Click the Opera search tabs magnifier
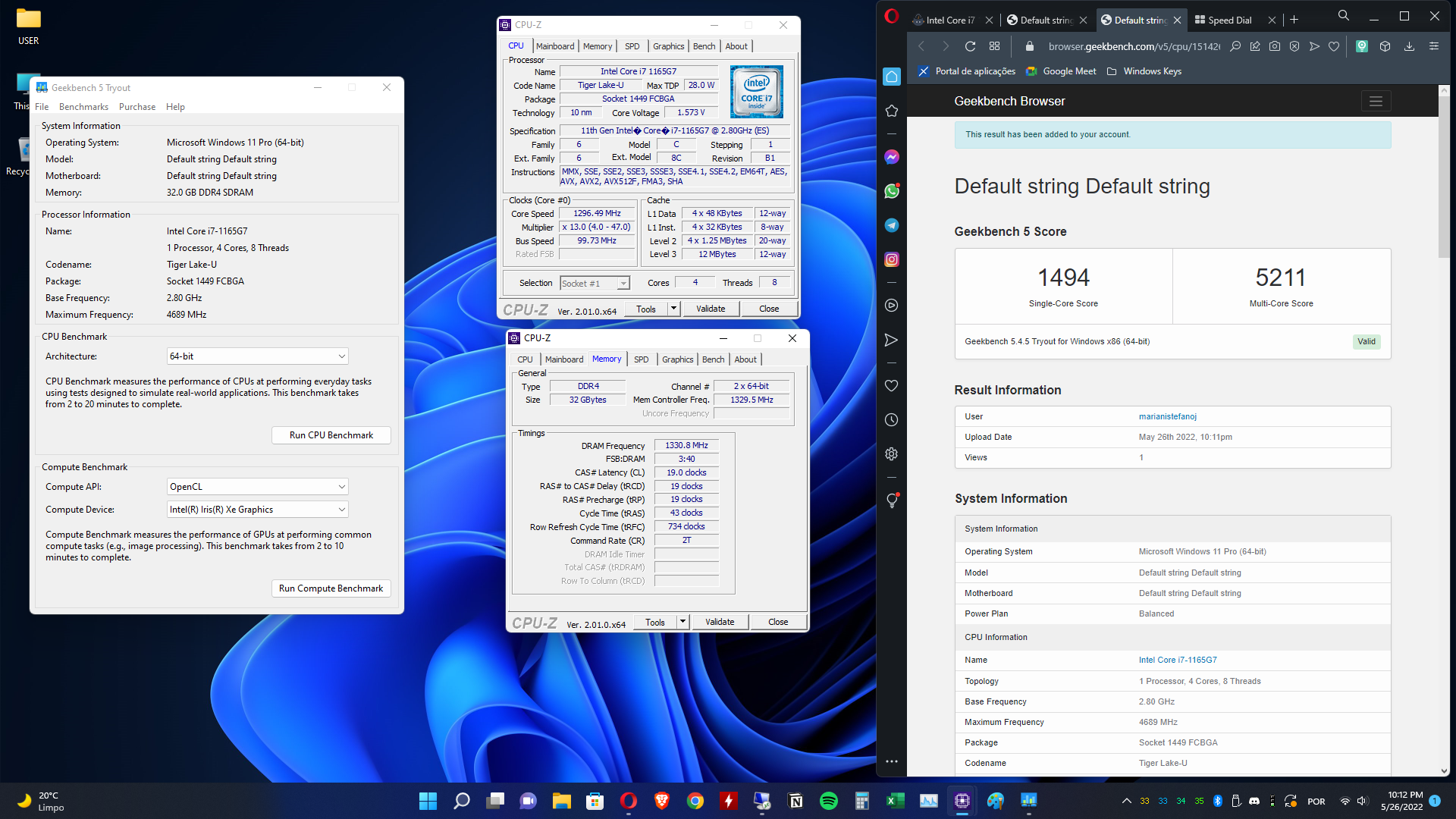 tap(1344, 15)
